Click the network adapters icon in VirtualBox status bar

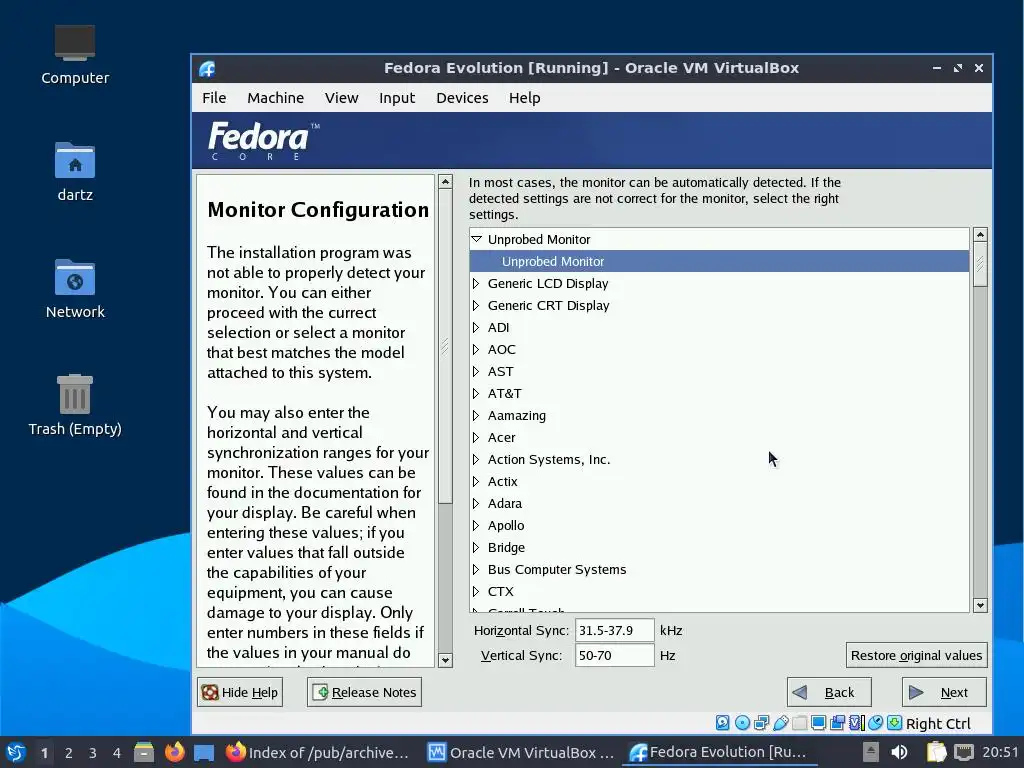pyautogui.click(x=761, y=723)
